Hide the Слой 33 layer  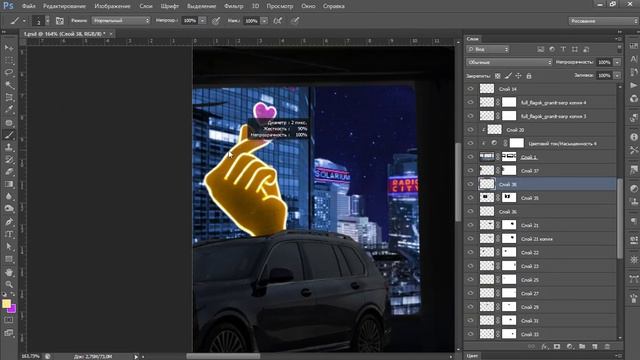click(x=470, y=334)
